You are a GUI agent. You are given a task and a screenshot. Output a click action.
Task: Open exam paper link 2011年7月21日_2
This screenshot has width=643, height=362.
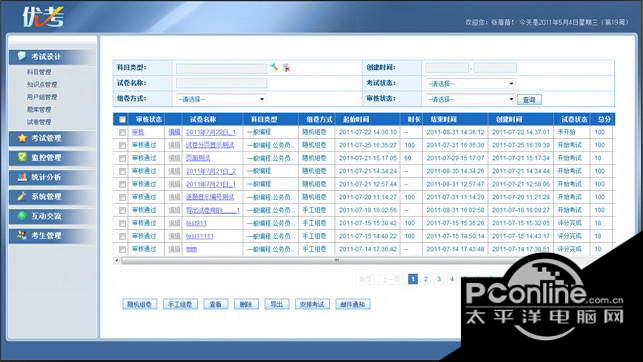pyautogui.click(x=211, y=171)
